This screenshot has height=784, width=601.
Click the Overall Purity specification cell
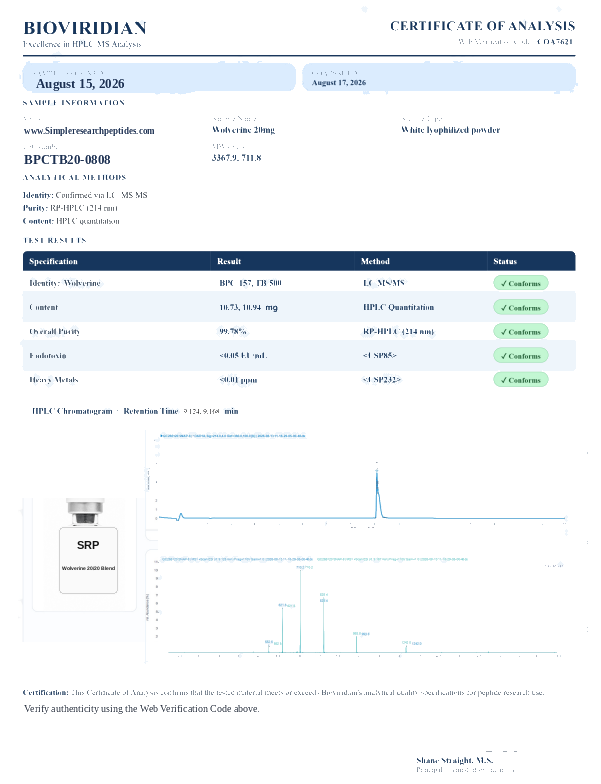[54, 332]
